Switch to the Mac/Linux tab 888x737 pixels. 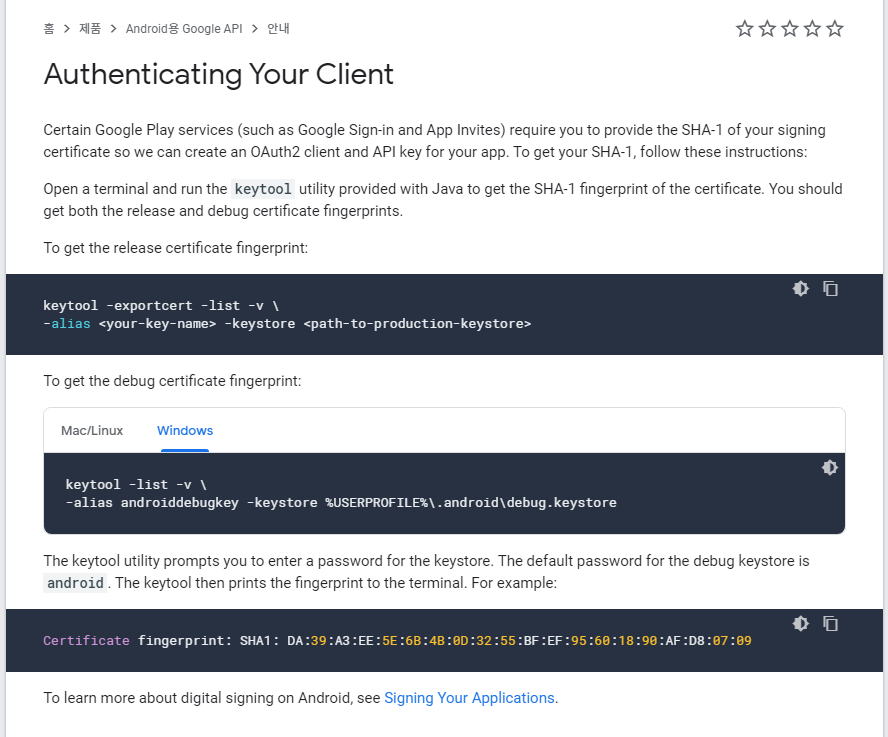pyautogui.click(x=92, y=431)
